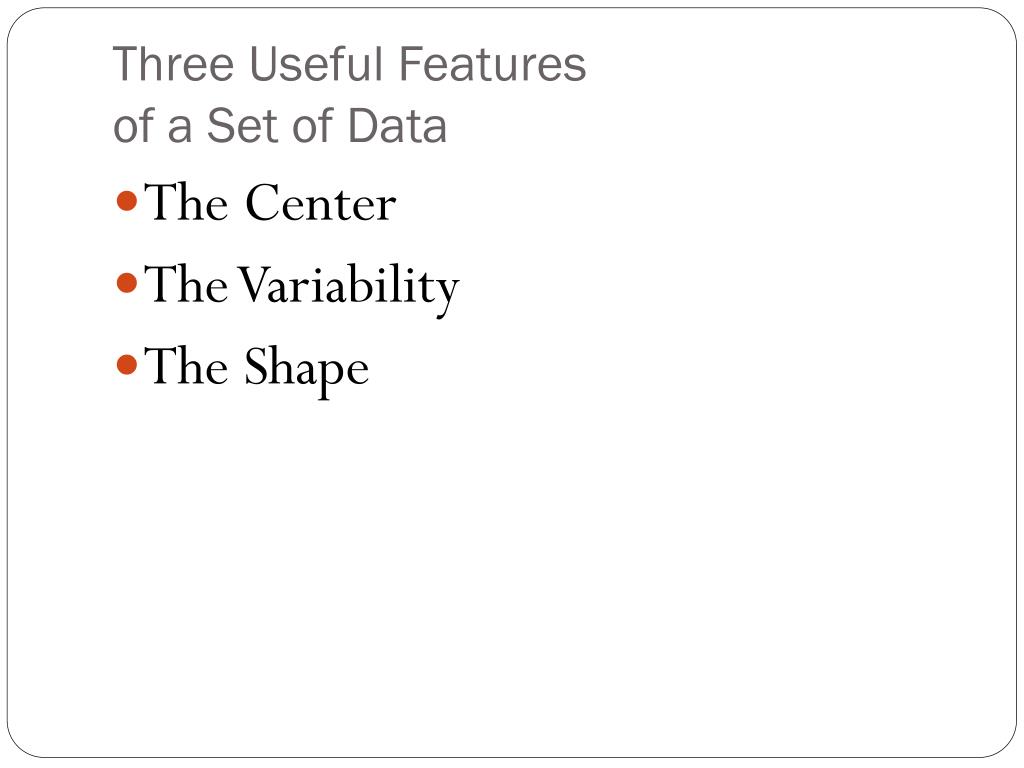
Task: Click the letter V in Variability
Action: point(252,285)
